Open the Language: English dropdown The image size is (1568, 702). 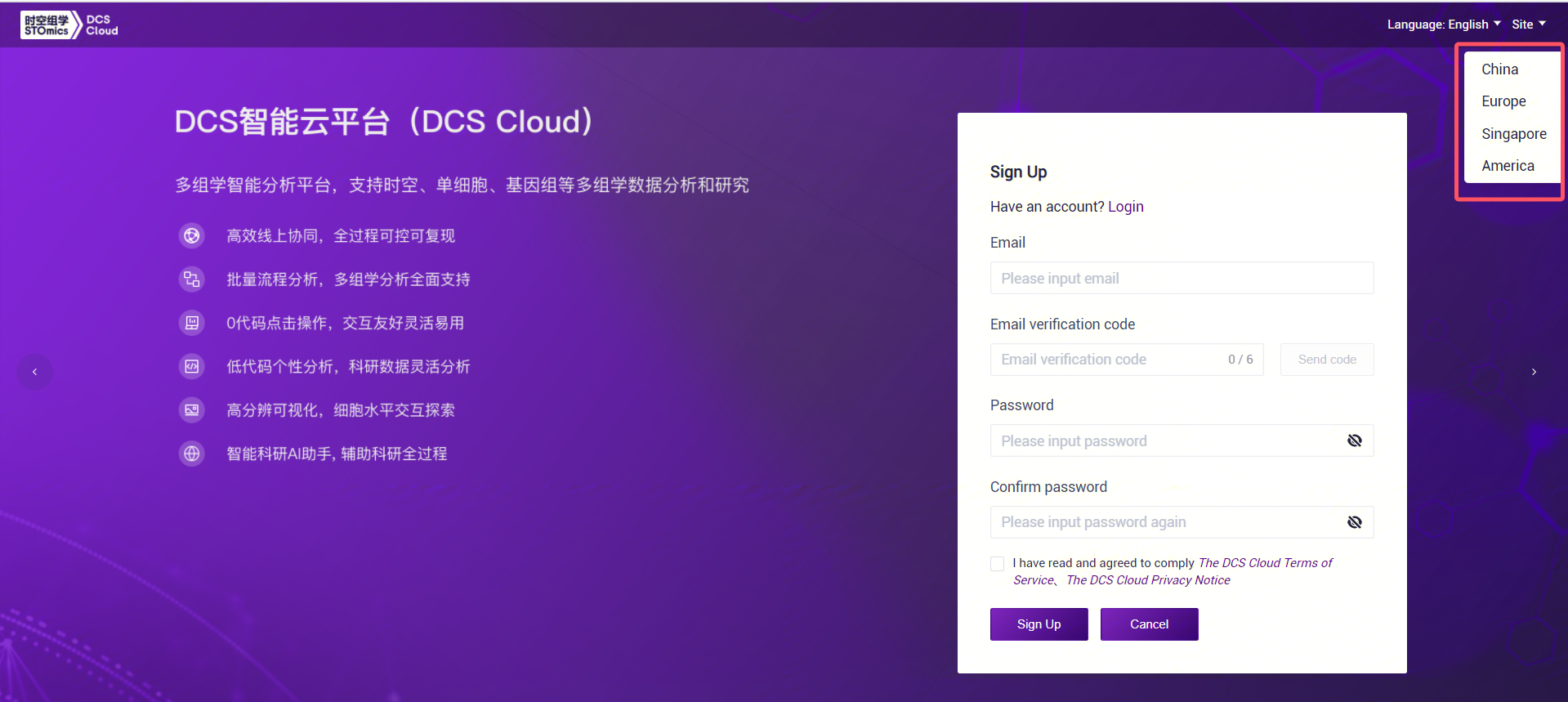click(1444, 25)
